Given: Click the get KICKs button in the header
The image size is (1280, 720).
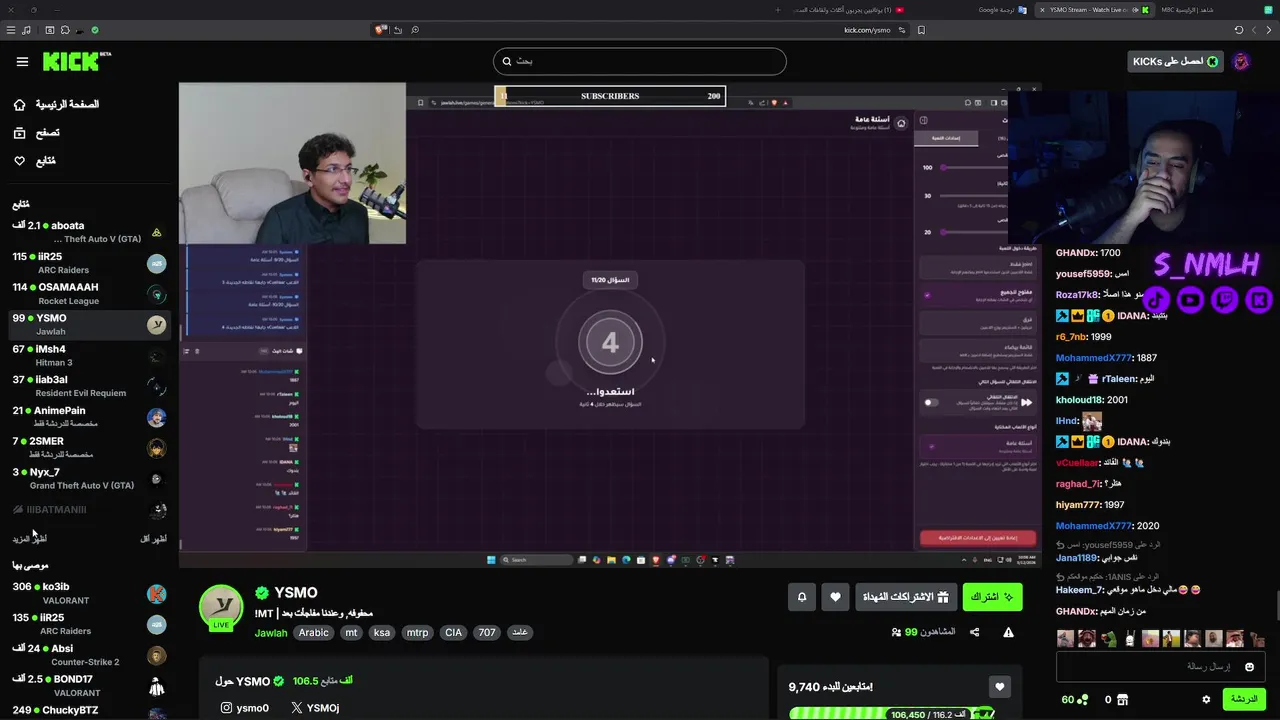Looking at the screenshot, I should click(x=1175, y=62).
